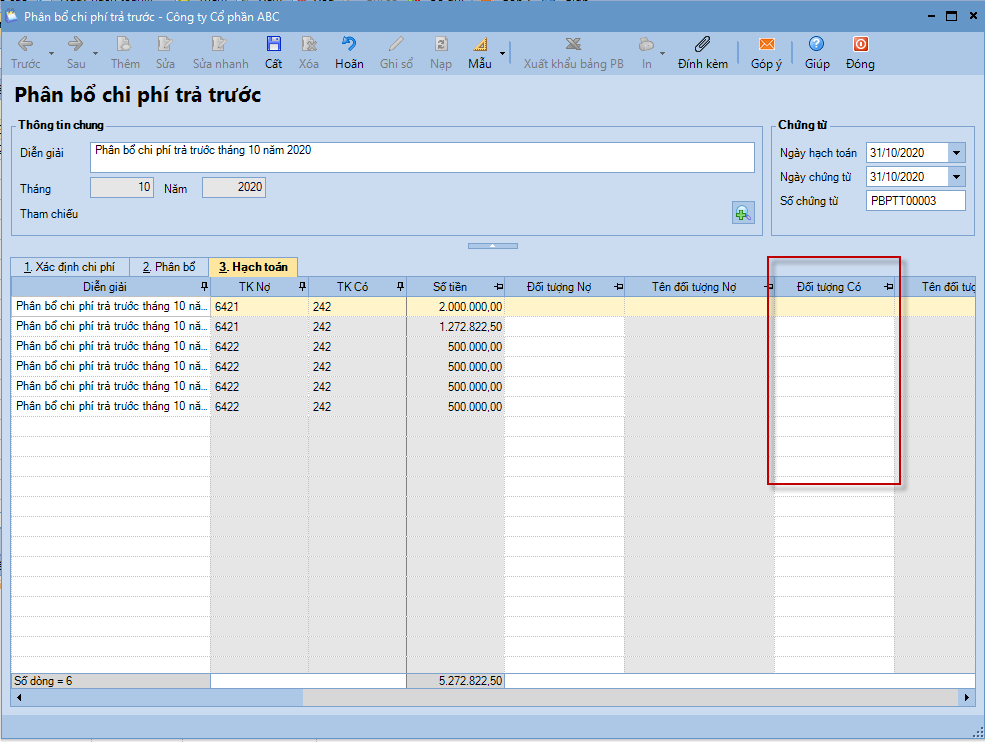Select the amount cell 2.000.000,00
The width and height of the screenshot is (985, 743).
click(455, 306)
